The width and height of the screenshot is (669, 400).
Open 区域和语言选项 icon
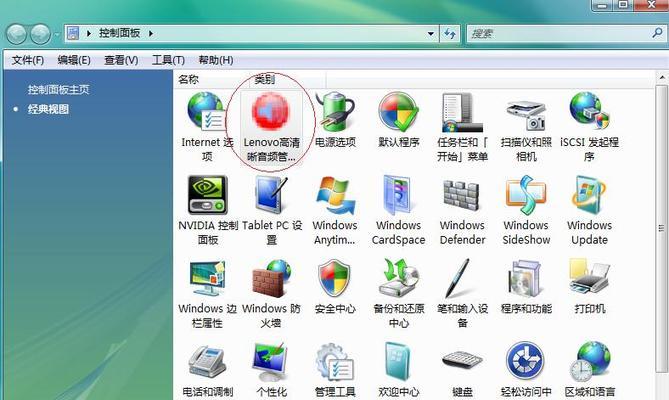click(x=590, y=362)
